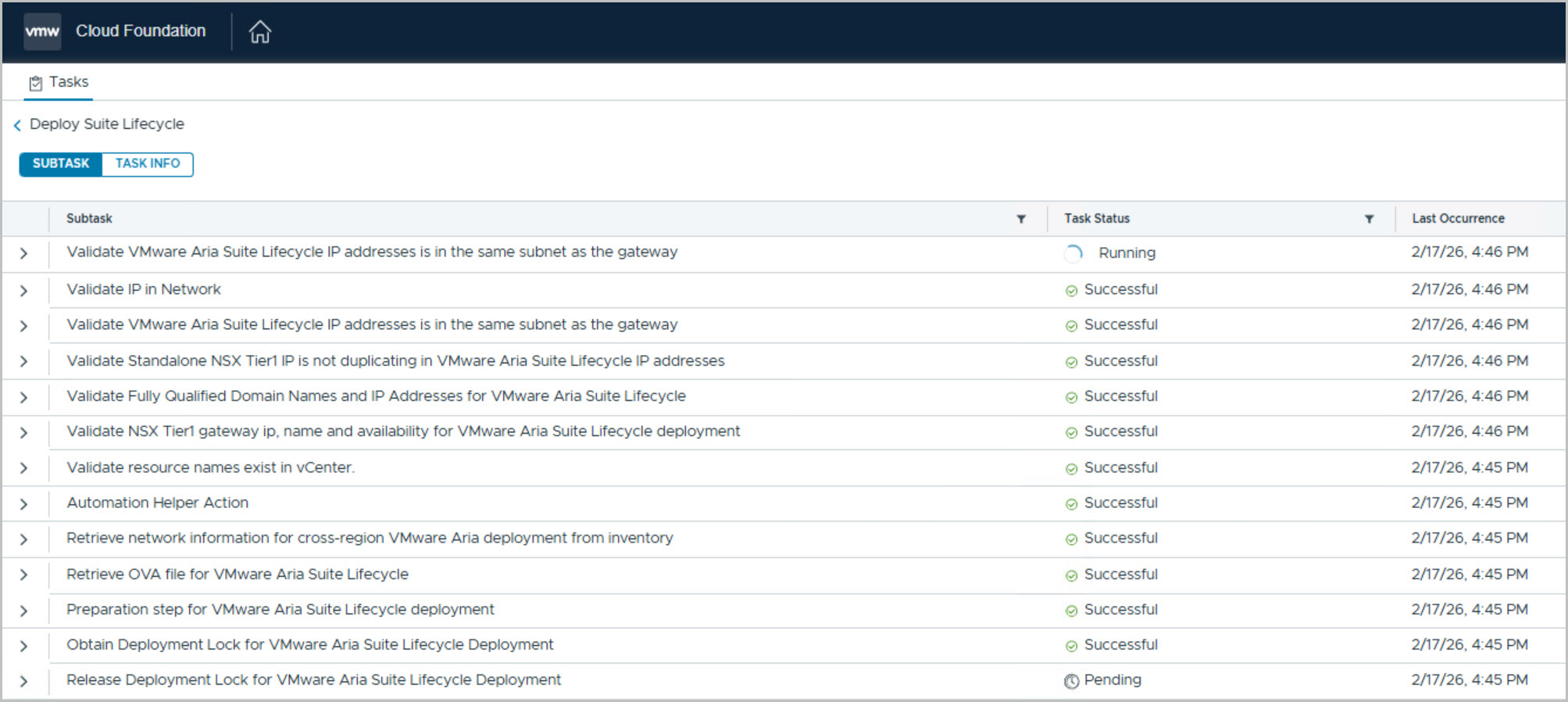Click the Tasks clipboard icon

(x=36, y=83)
